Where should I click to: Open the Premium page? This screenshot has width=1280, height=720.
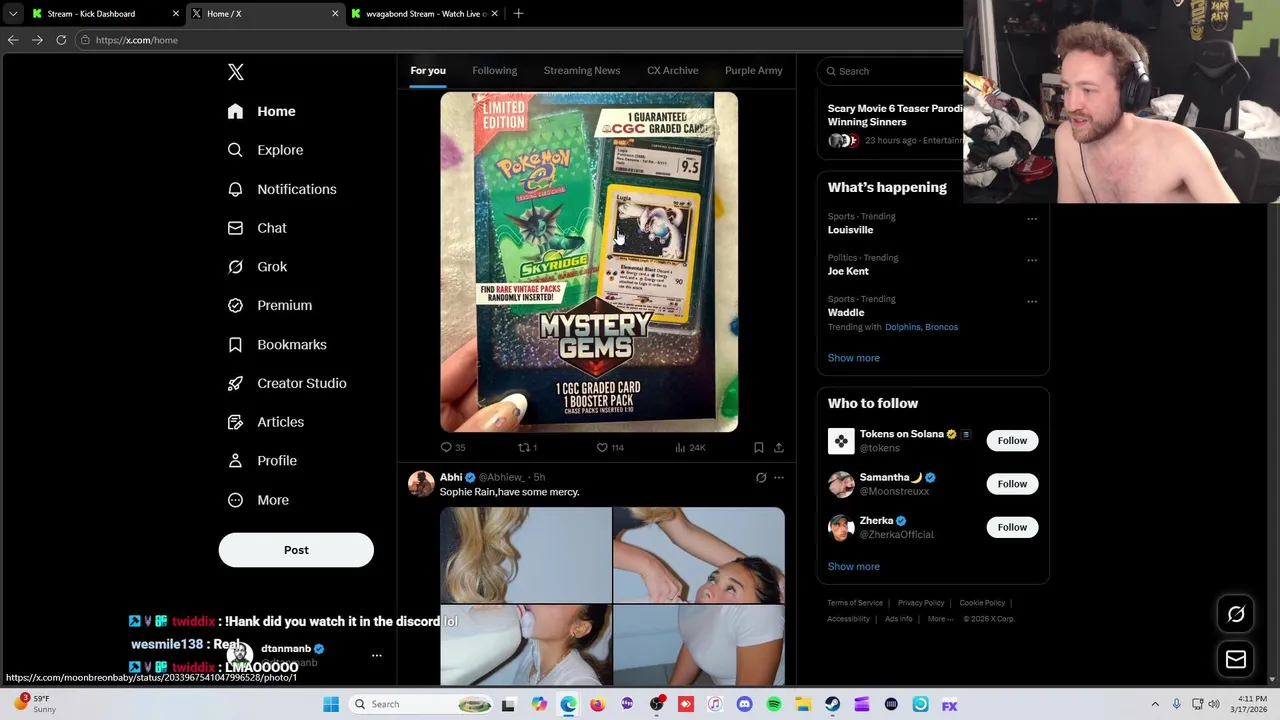click(x=271, y=305)
